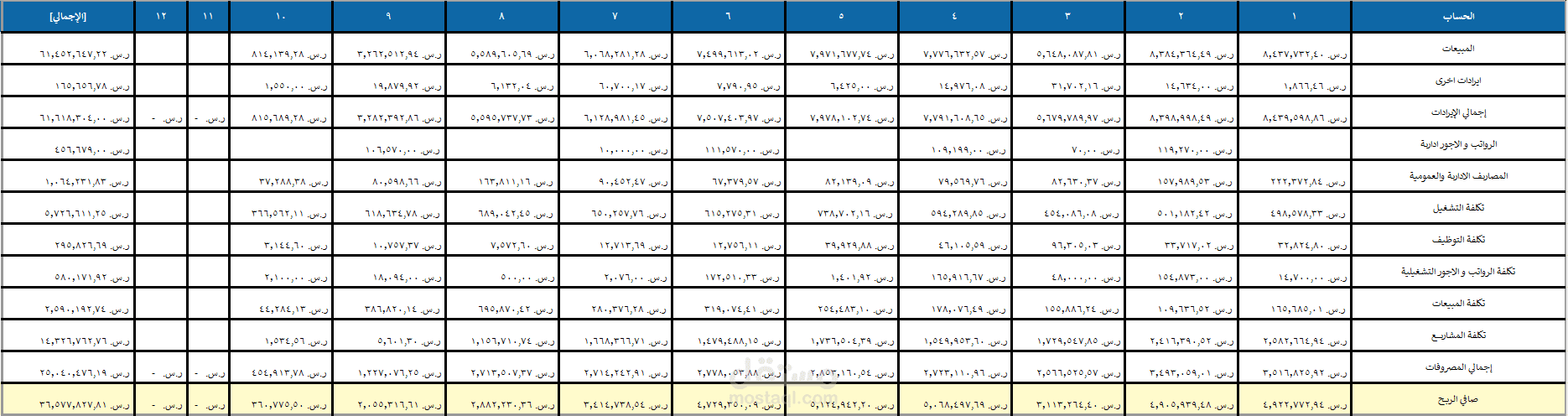
Task: Click the [الإجمالي] total column header
Action: (68, 17)
